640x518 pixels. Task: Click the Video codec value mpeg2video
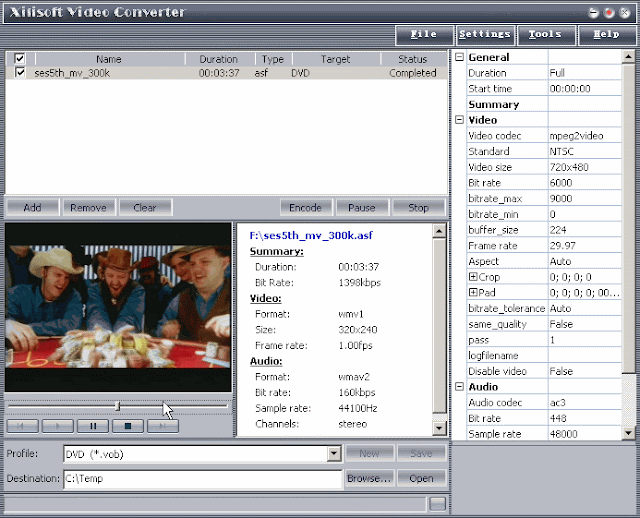pos(576,136)
